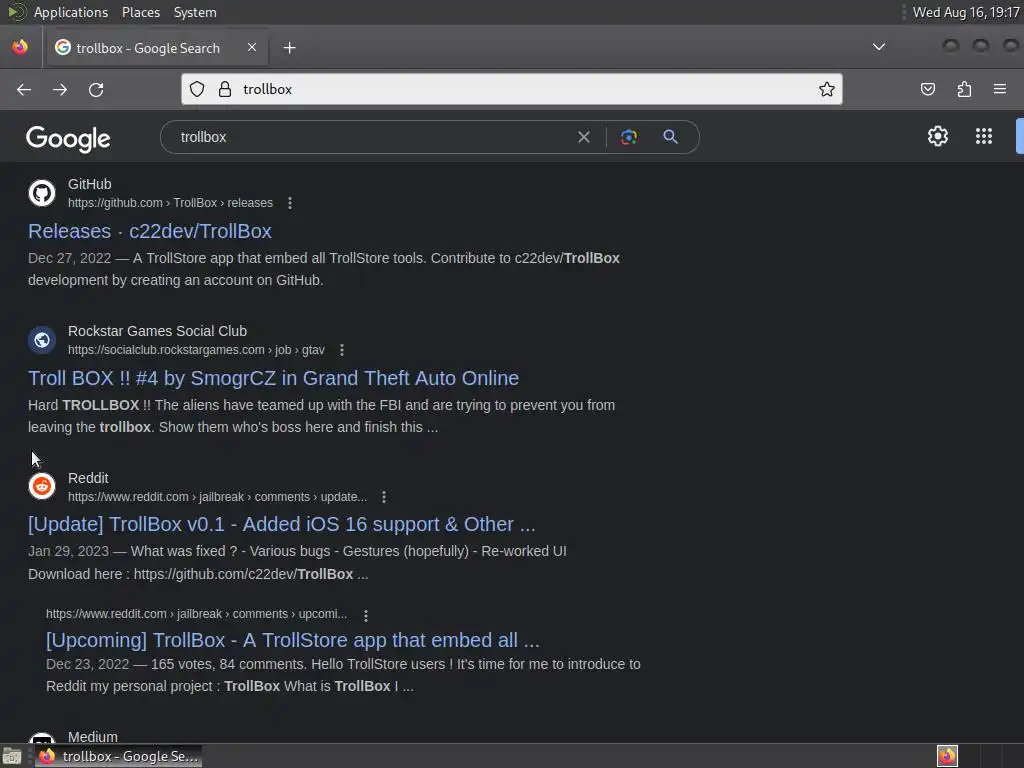Go forward one page
Viewport: 1024px width, 768px height.
pyautogui.click(x=60, y=89)
